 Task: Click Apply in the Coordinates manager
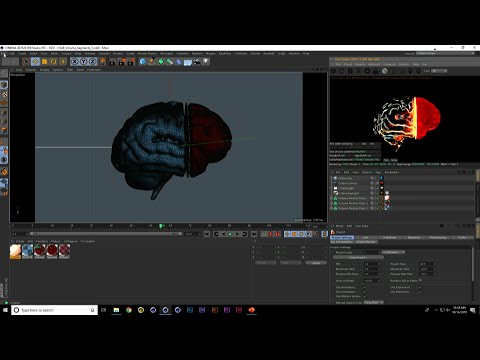(x=316, y=263)
